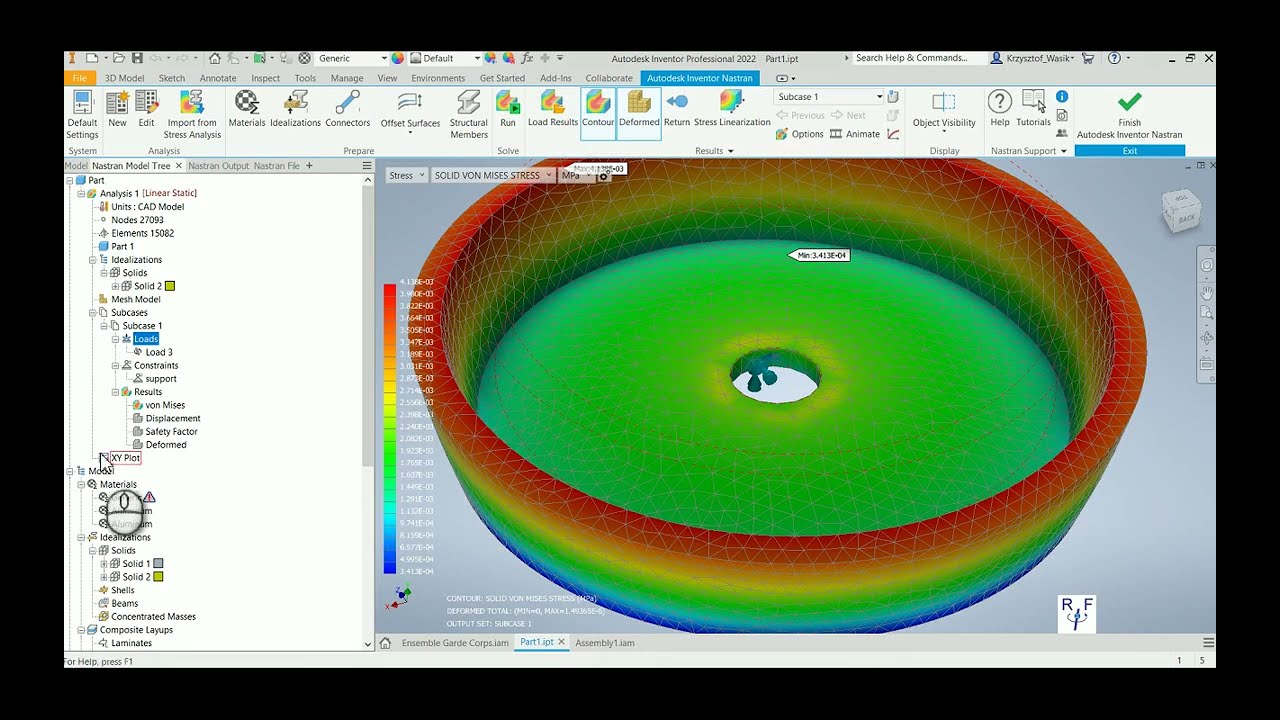Image resolution: width=1280 pixels, height=720 pixels.
Task: Select Safety Factor result in tree
Action: (x=172, y=432)
